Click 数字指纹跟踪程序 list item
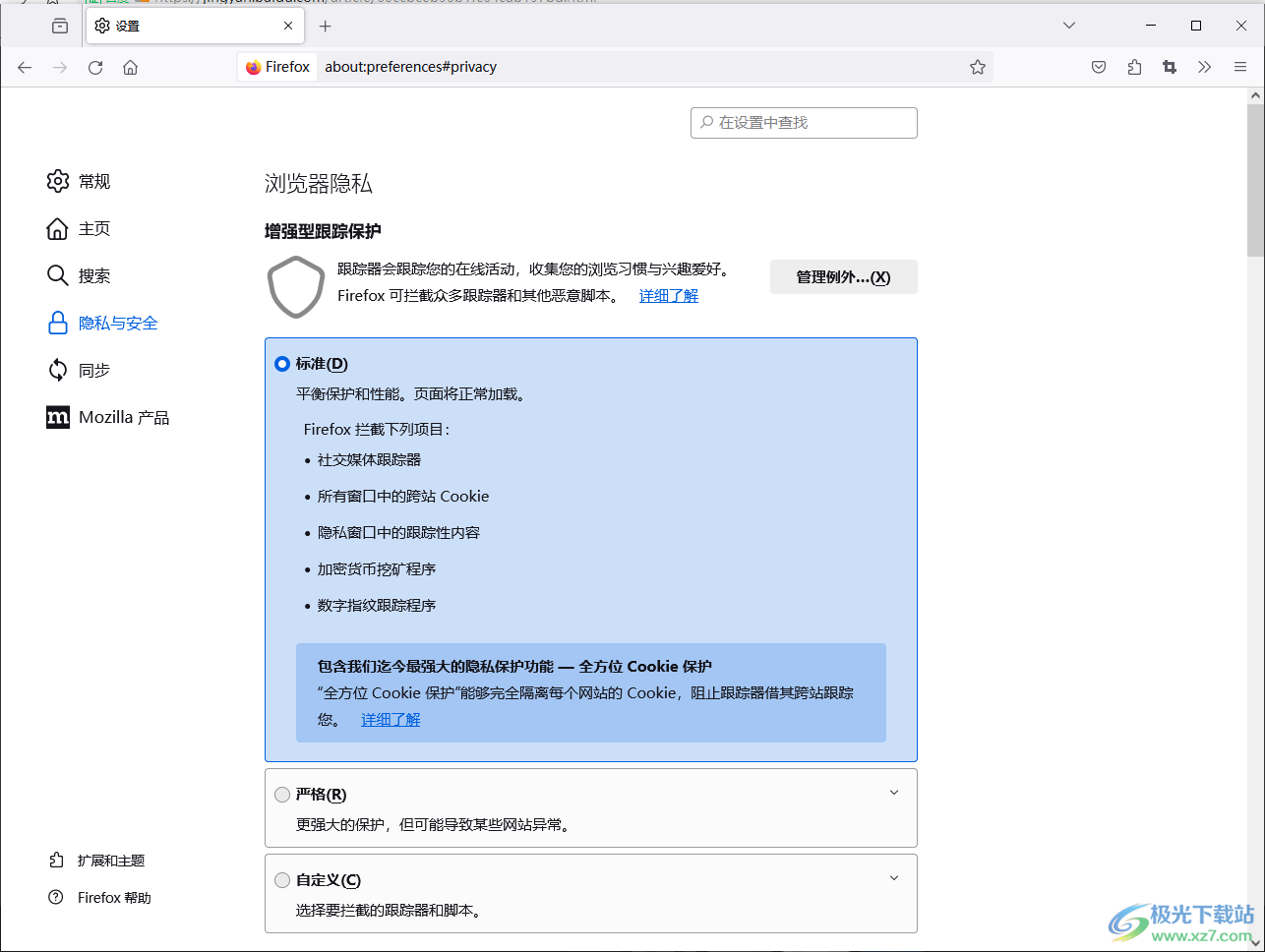Viewport: 1265px width, 952px height. tap(377, 605)
